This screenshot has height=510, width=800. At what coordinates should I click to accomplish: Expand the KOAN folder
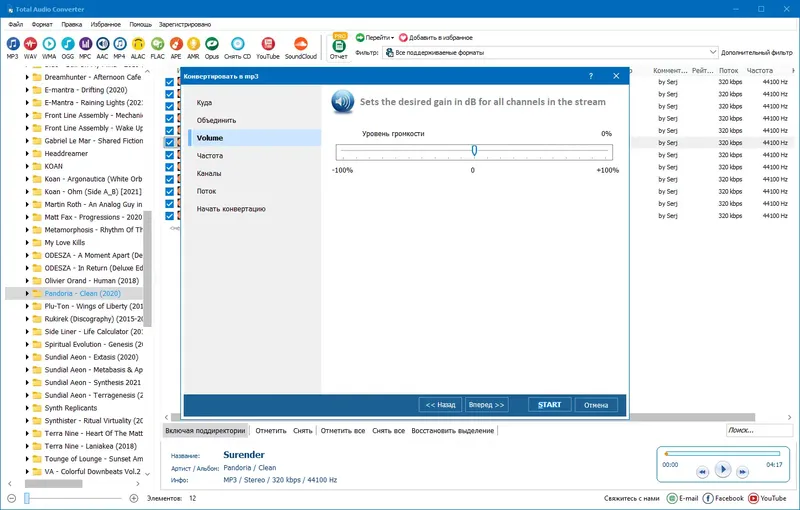coord(27,166)
